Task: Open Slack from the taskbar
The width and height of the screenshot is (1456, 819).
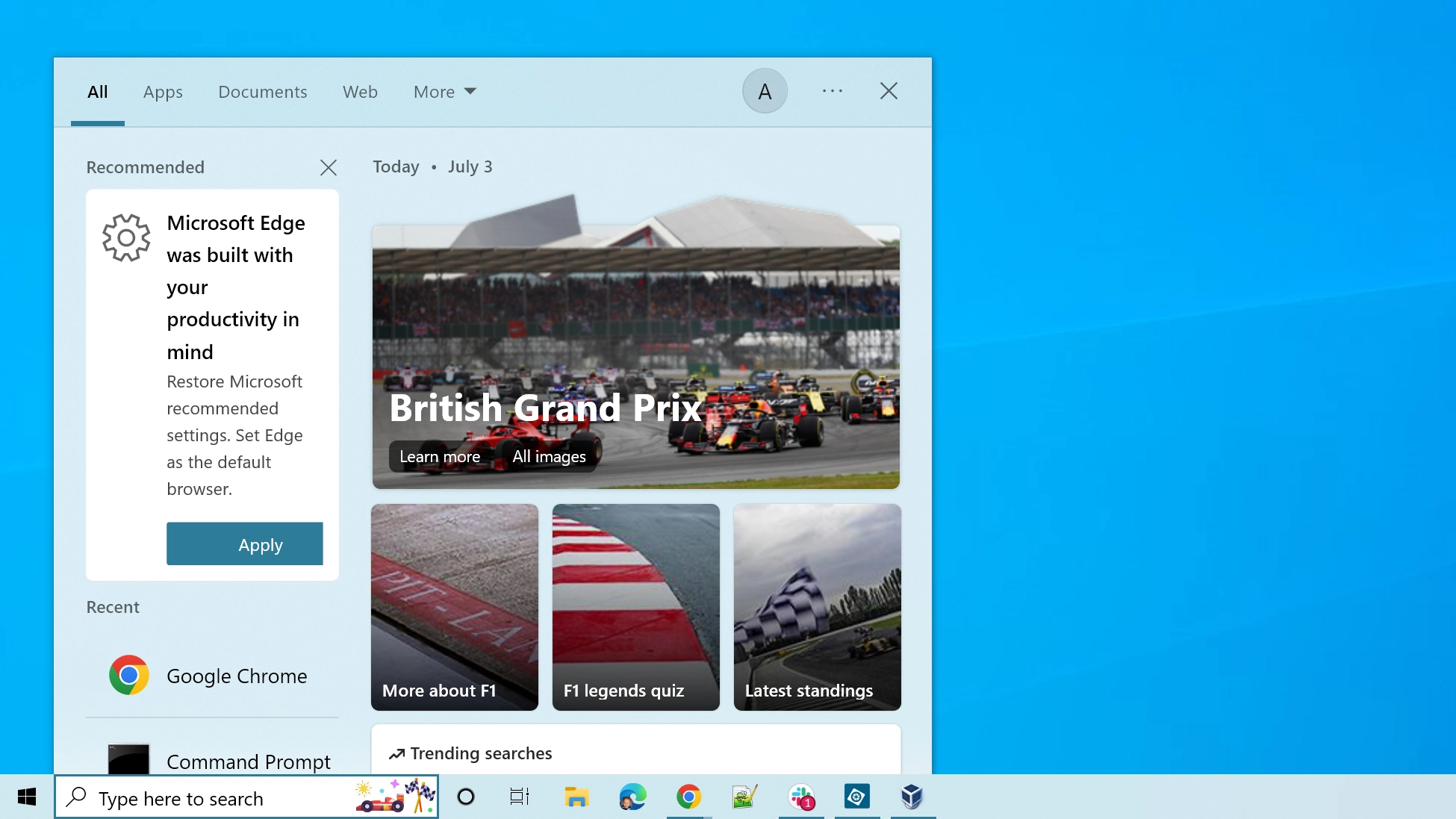Action: pos(801,797)
